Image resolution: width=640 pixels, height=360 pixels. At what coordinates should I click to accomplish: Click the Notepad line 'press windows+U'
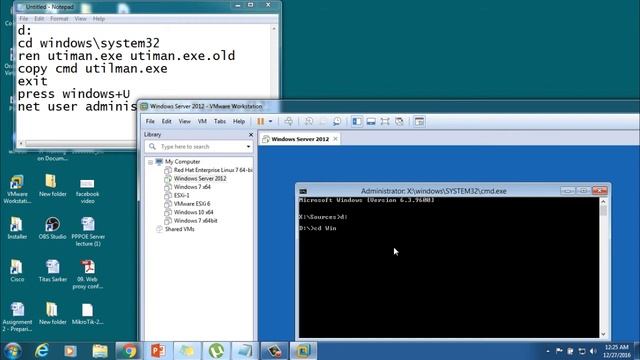click(73, 94)
